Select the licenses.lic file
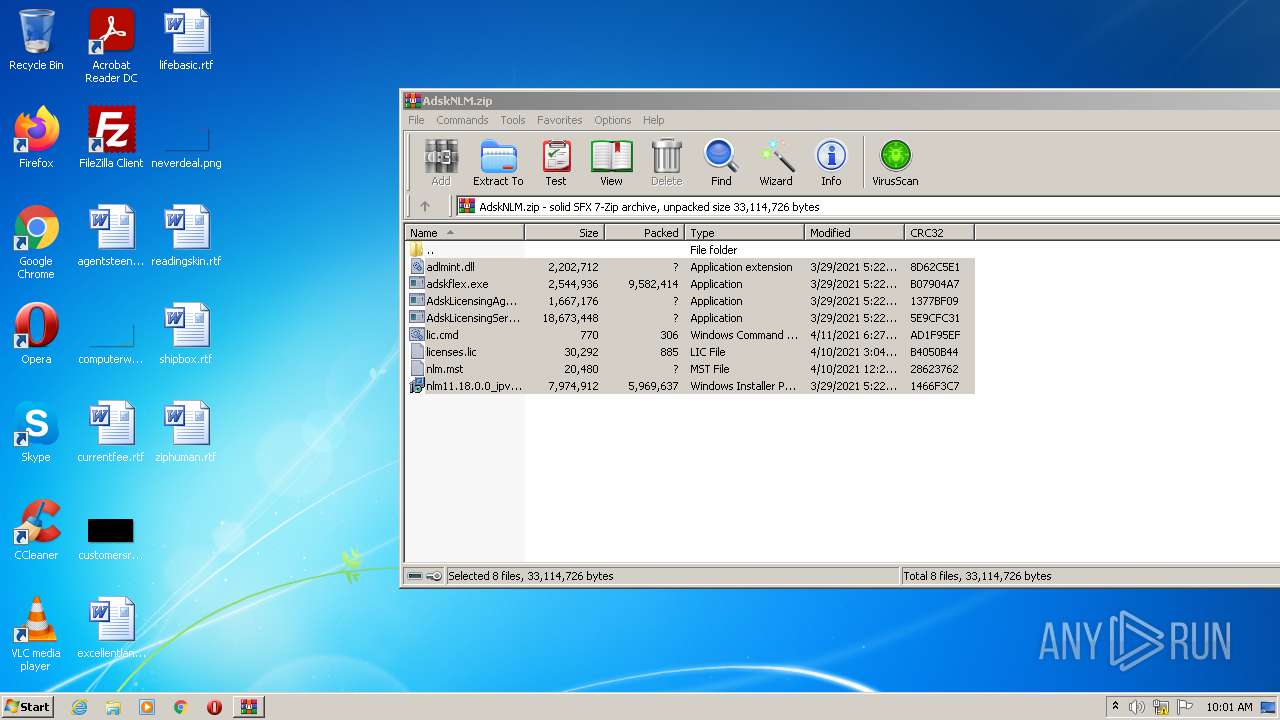This screenshot has height=720, width=1280. 689,352
